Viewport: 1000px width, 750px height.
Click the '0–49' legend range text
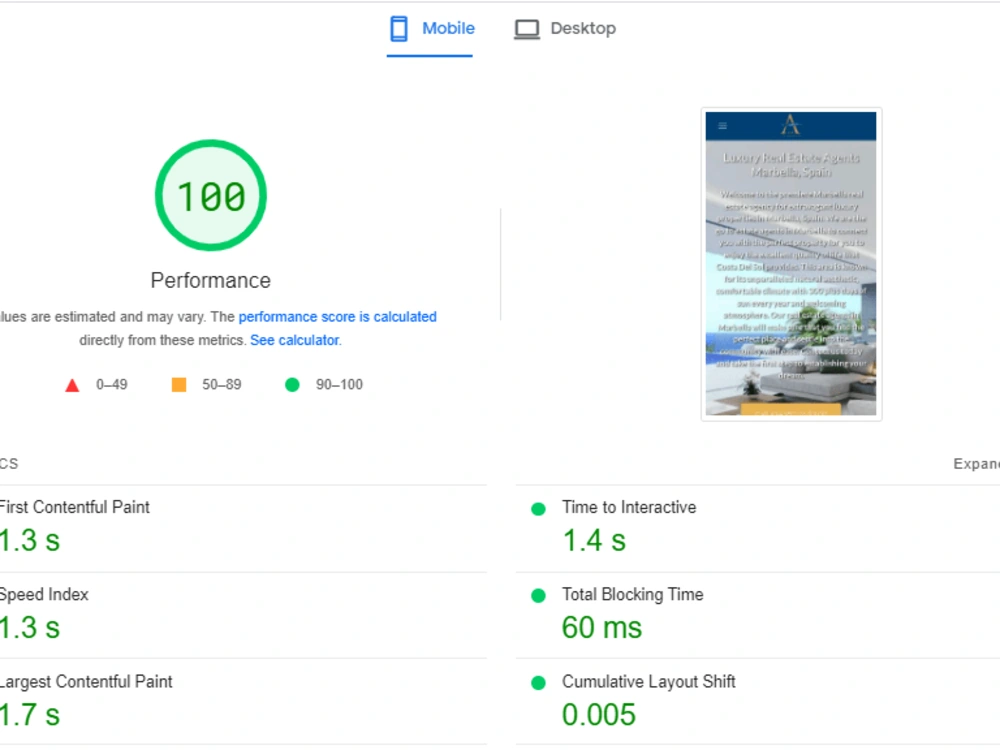pos(112,385)
